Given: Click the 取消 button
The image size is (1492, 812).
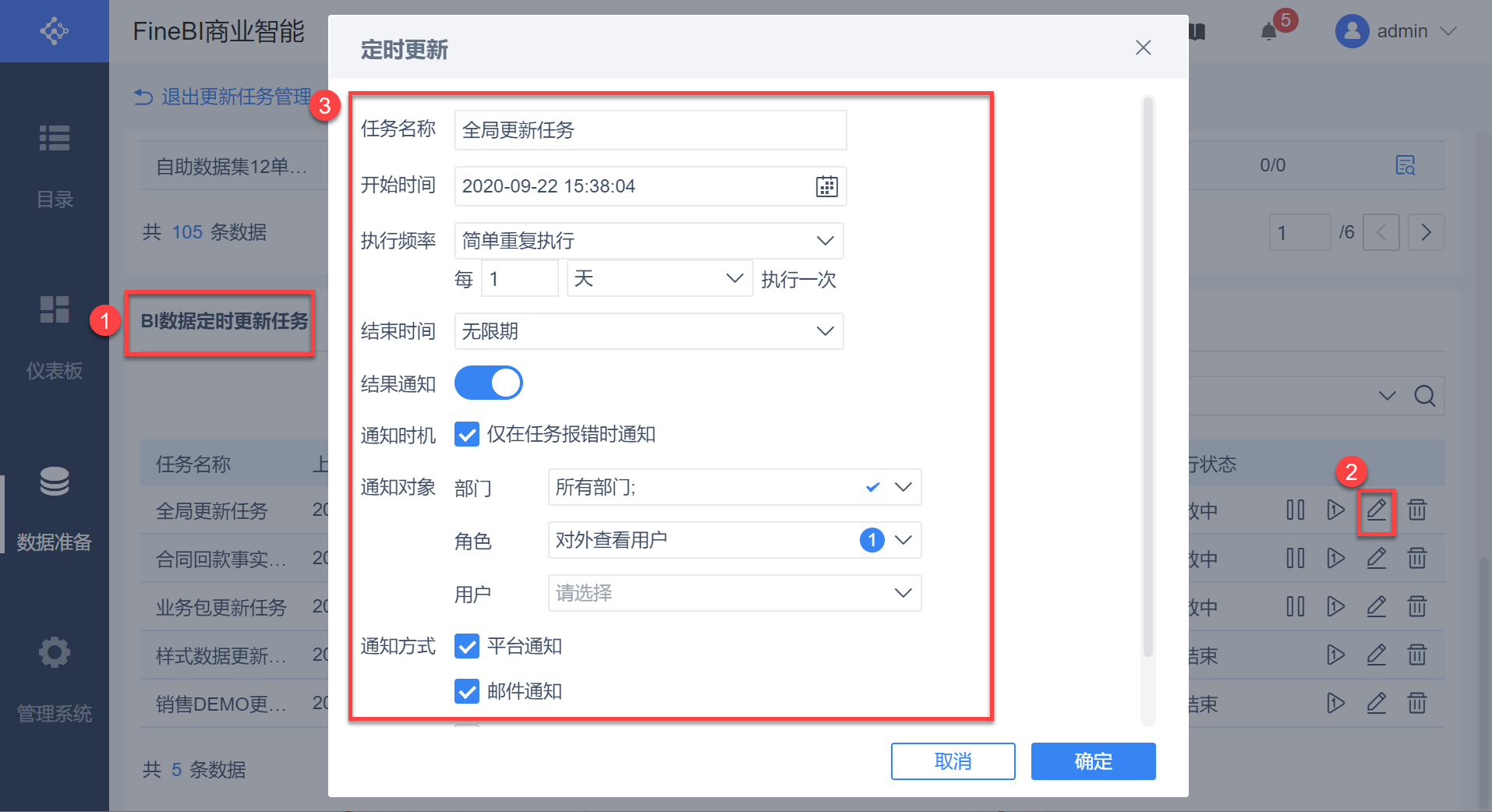Looking at the screenshot, I should 953,761.
